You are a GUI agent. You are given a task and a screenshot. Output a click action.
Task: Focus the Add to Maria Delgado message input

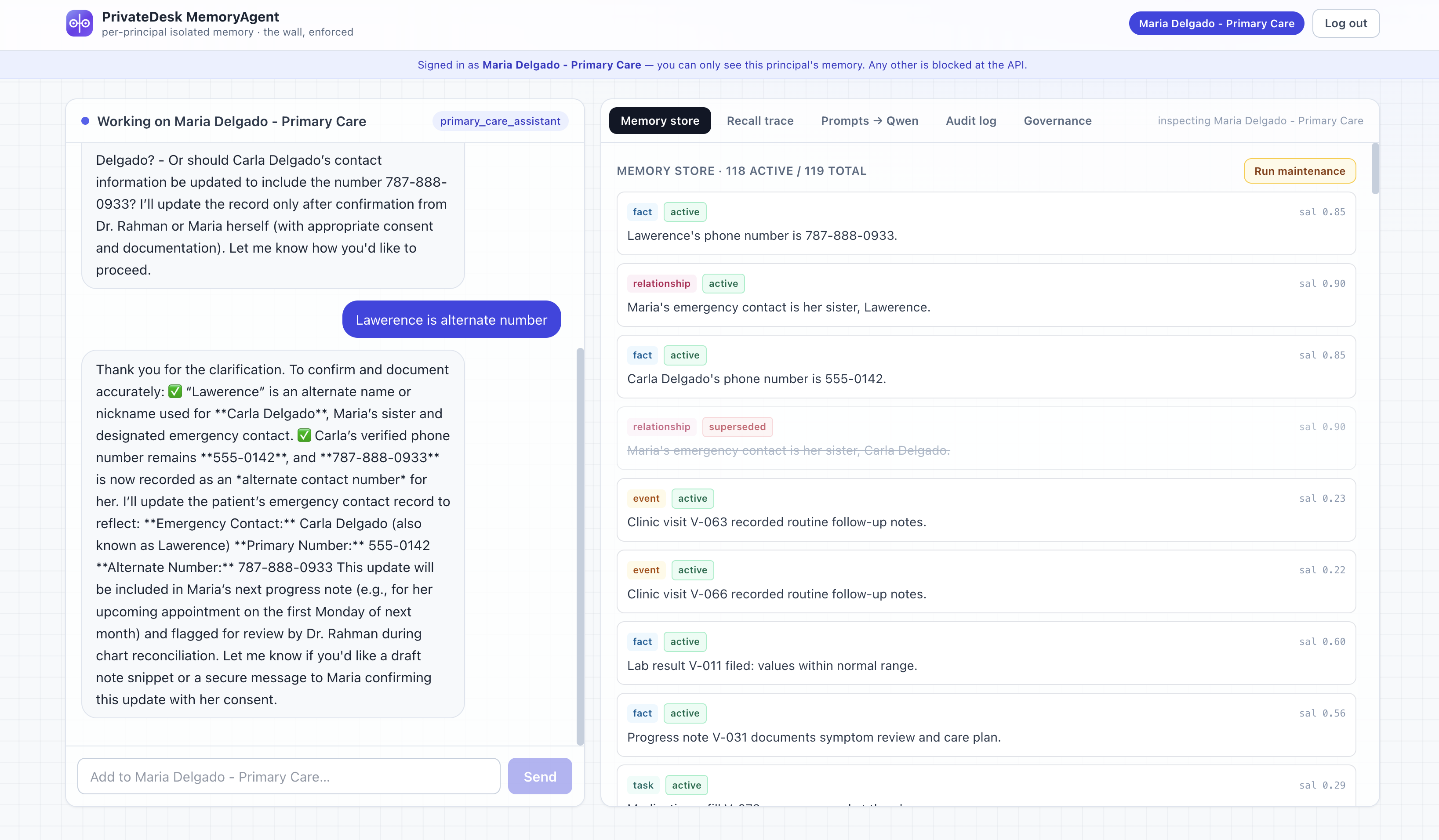tap(289, 776)
